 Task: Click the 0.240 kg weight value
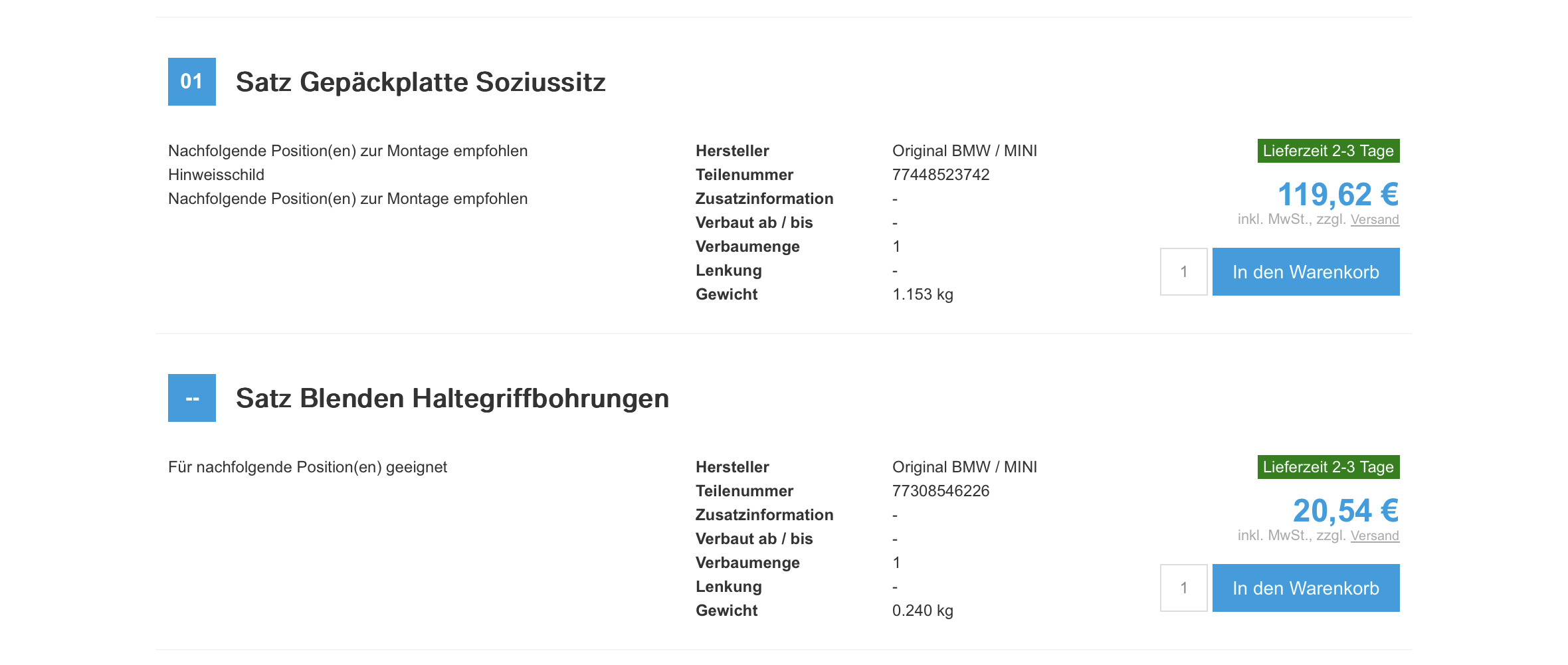coord(923,611)
